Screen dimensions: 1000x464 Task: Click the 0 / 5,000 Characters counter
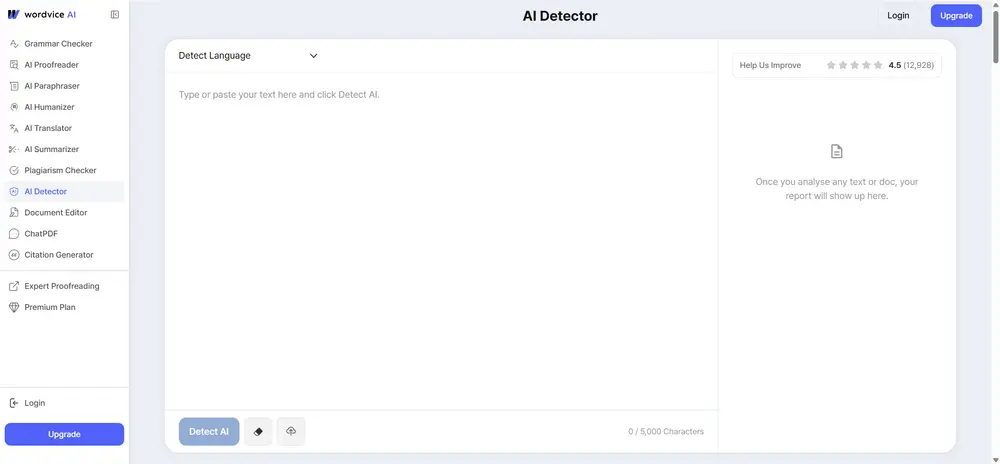click(x=666, y=431)
